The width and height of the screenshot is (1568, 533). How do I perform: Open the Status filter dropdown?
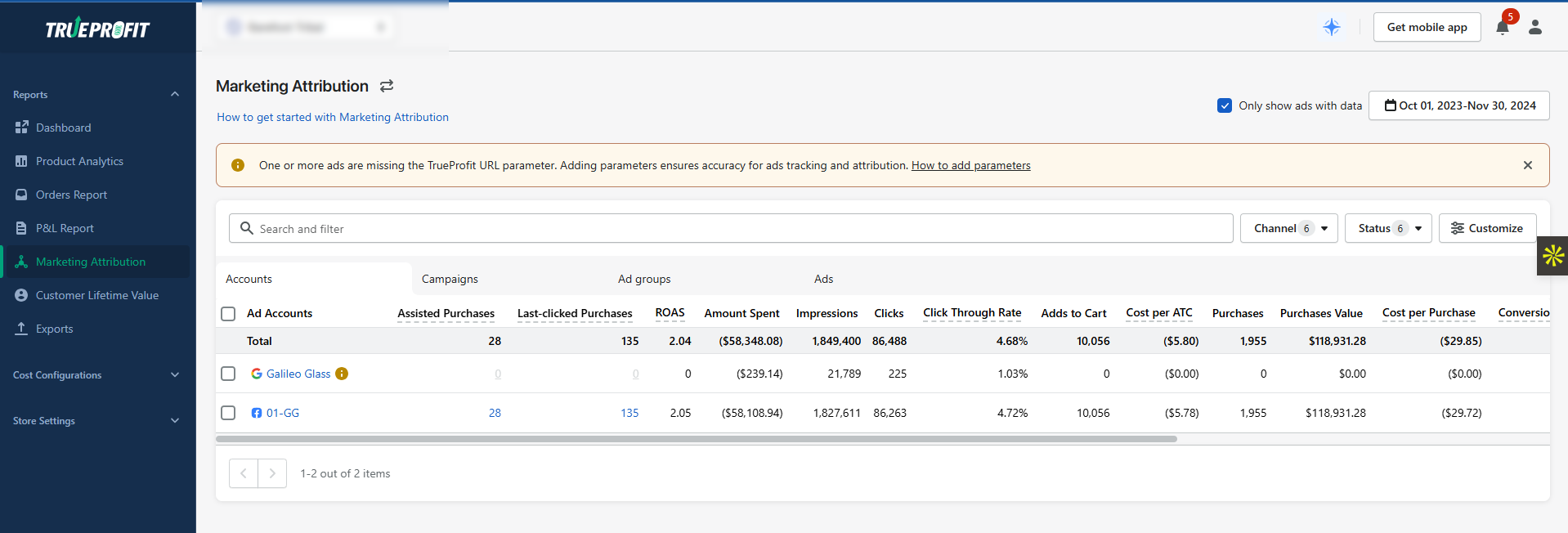[x=1387, y=228]
